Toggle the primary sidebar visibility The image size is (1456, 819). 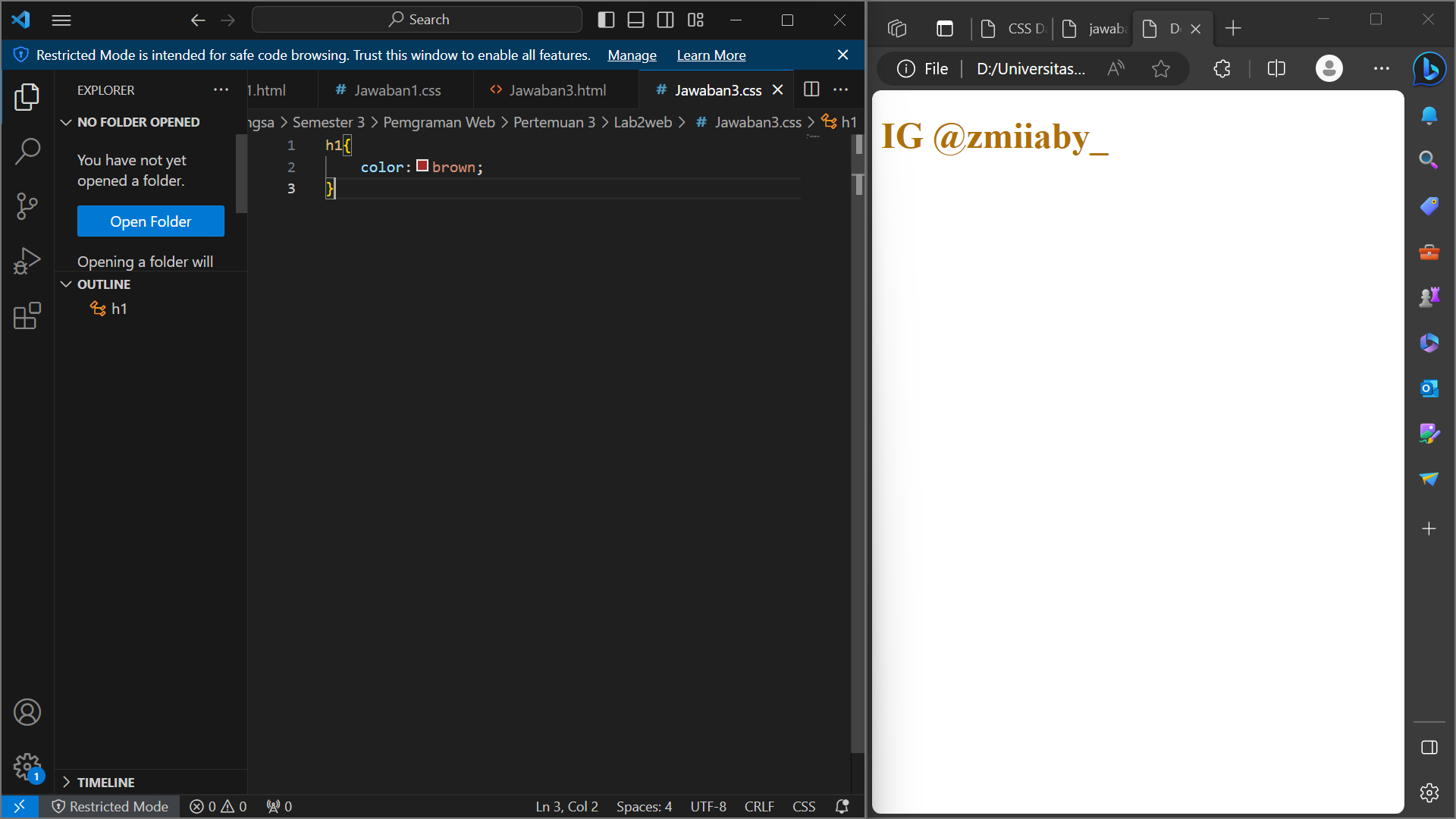coord(606,20)
